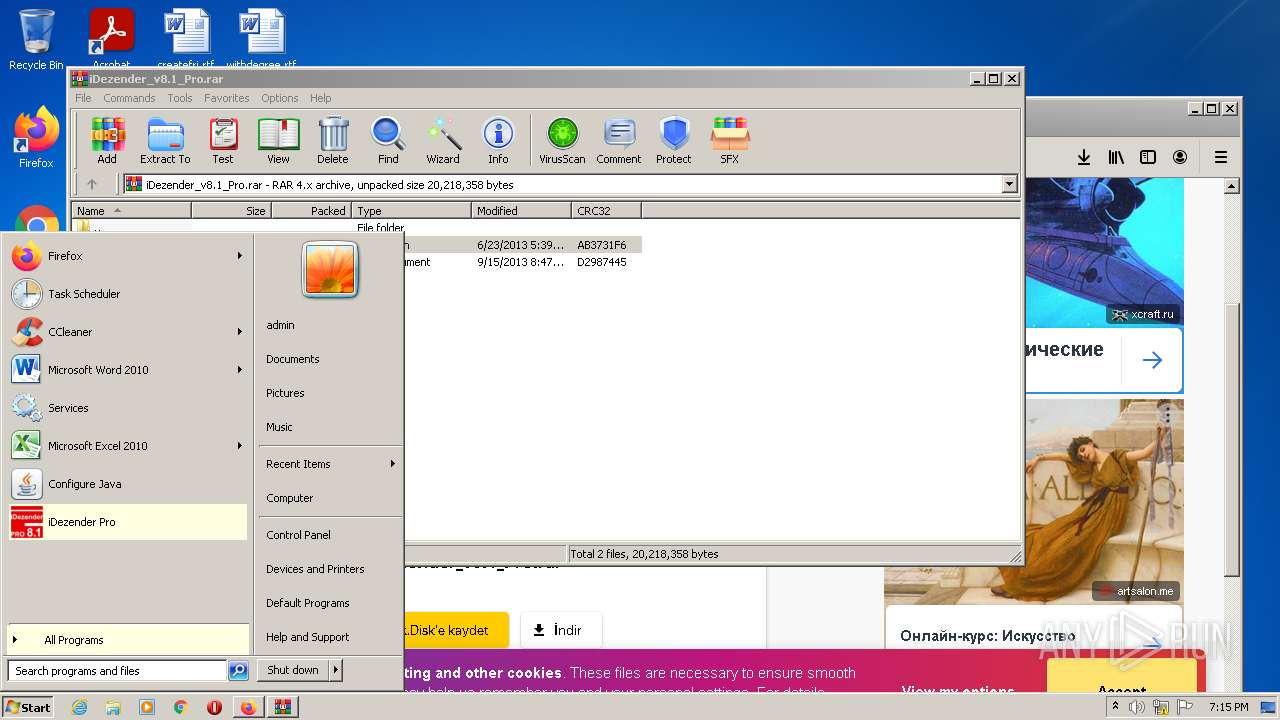Expand CCleaner submenu arrow
This screenshot has height=720, width=1280.
click(x=240, y=332)
